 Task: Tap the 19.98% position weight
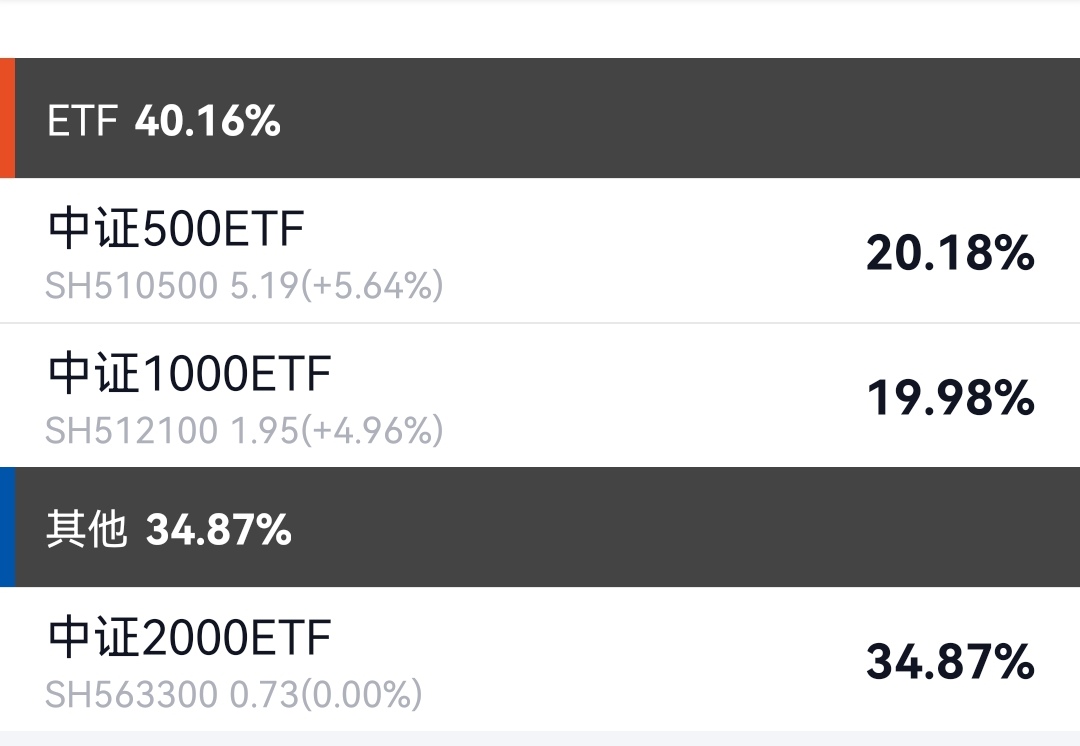(950, 398)
